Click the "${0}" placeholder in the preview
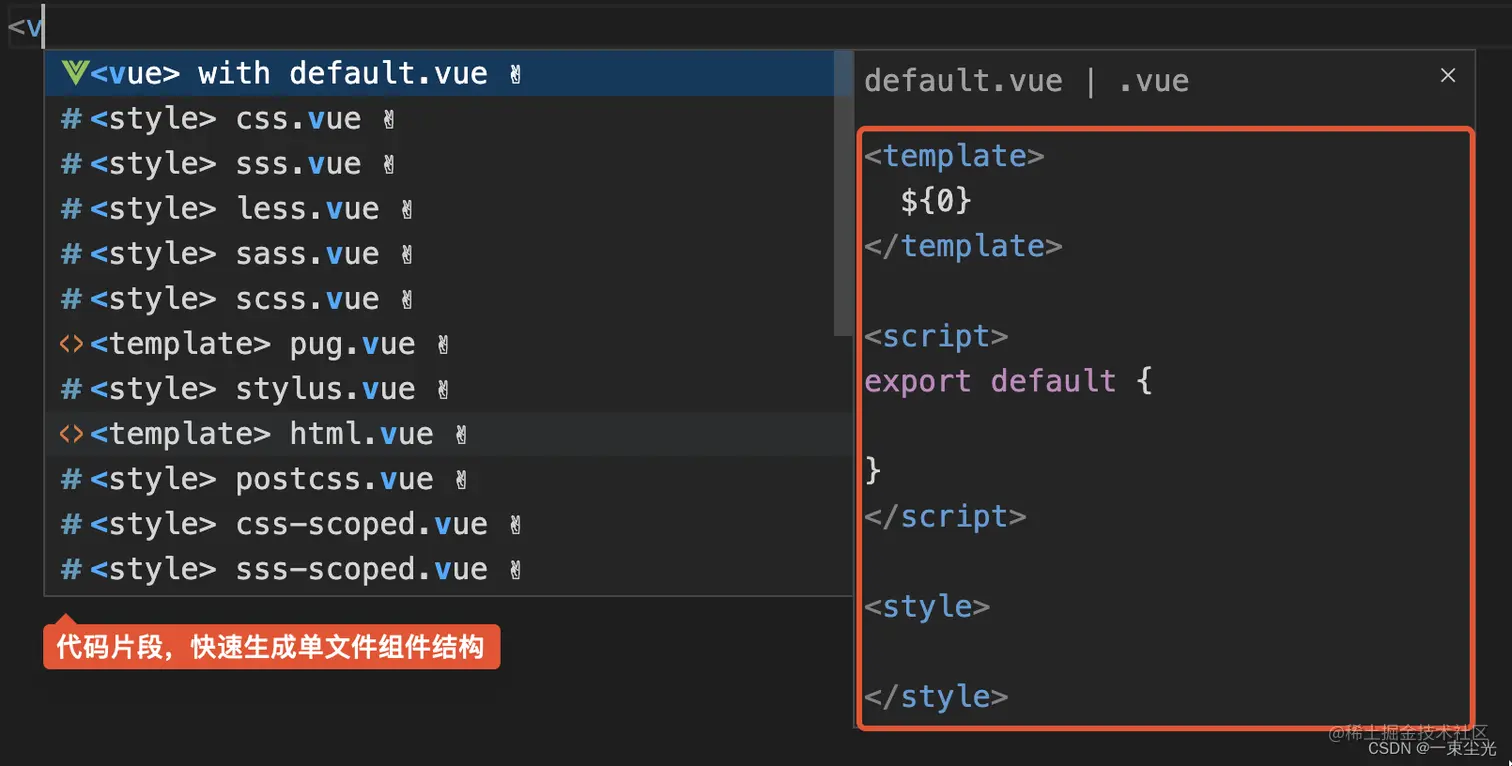 (936, 201)
